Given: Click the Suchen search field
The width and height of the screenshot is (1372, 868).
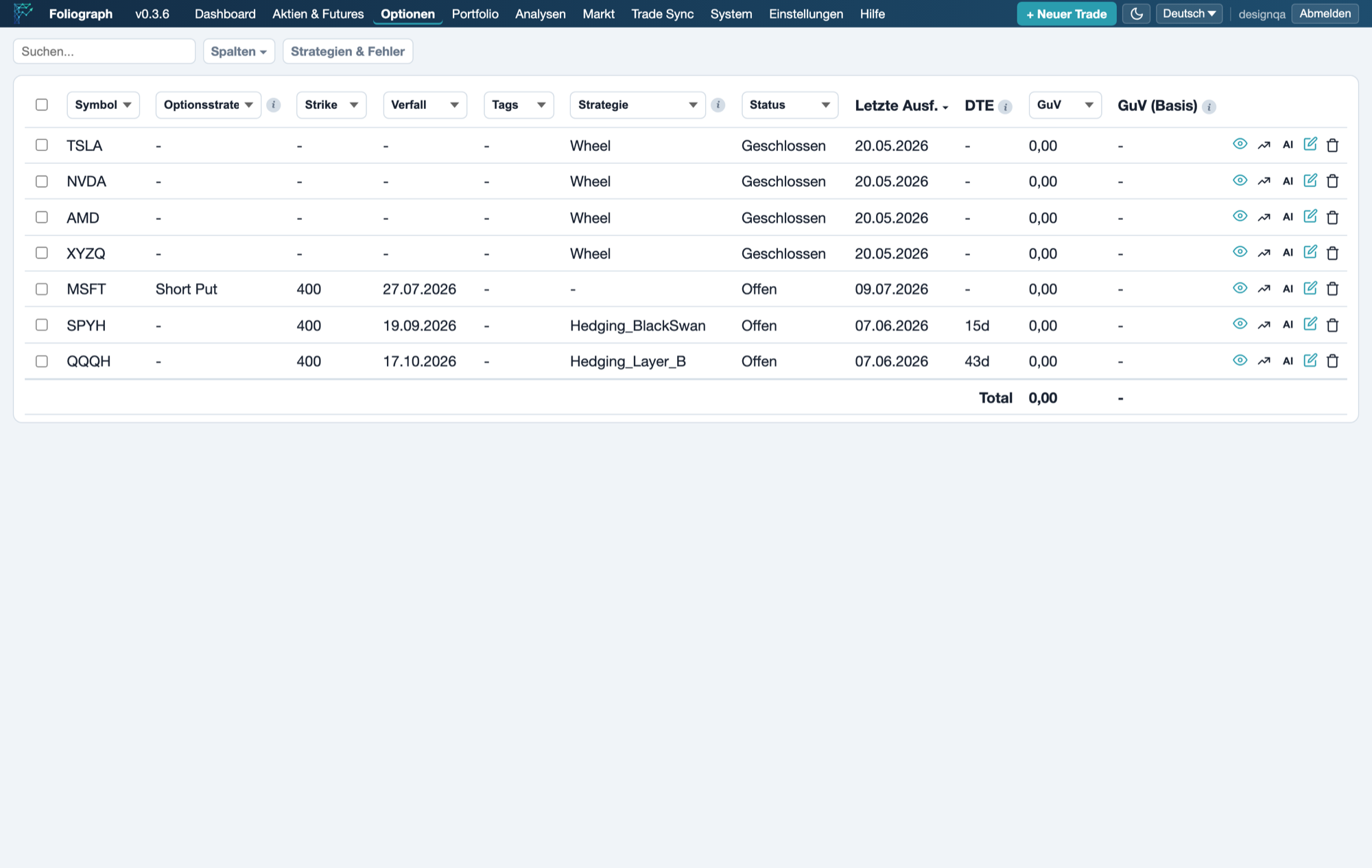Looking at the screenshot, I should 104,51.
